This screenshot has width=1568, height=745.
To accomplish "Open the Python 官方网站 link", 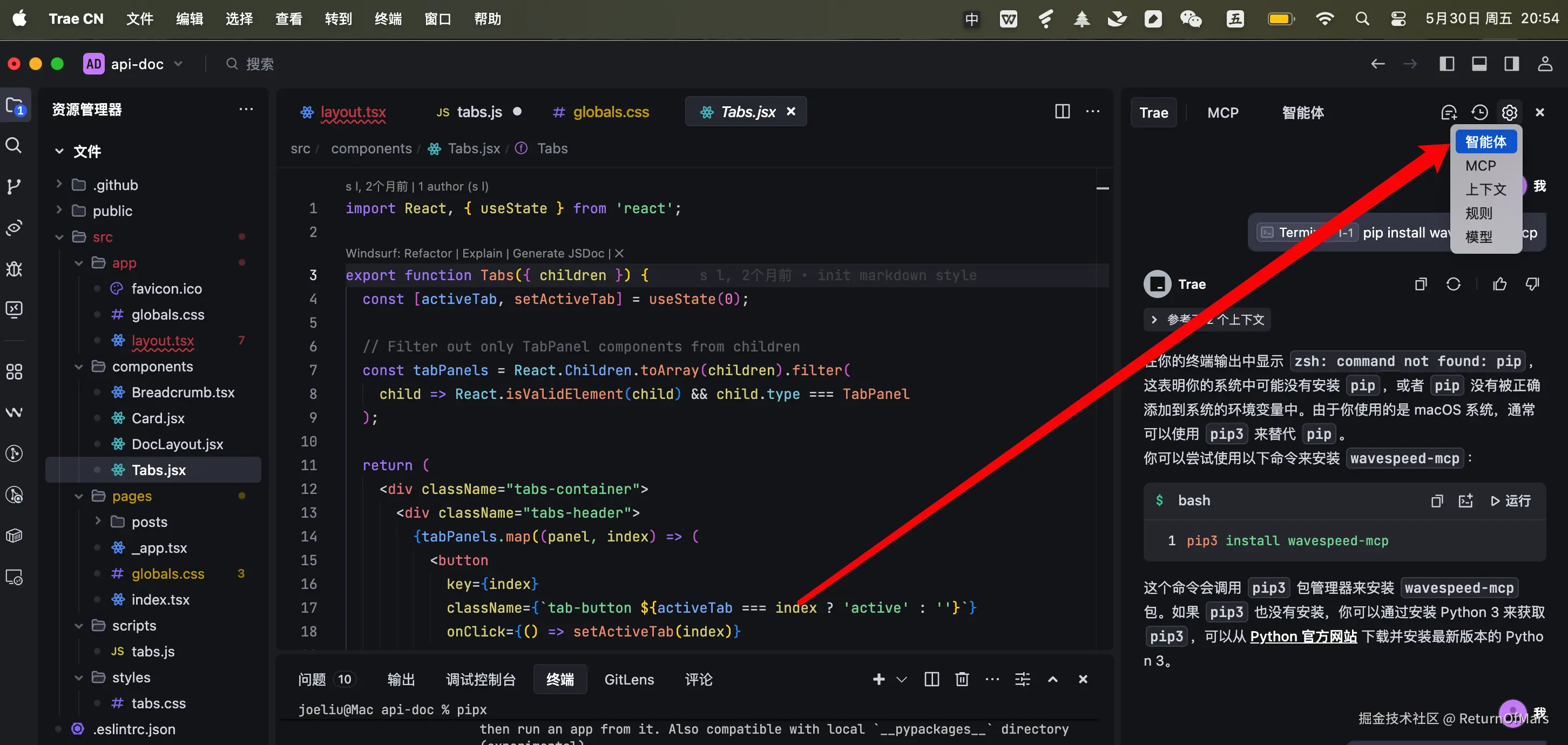I will [1303, 636].
